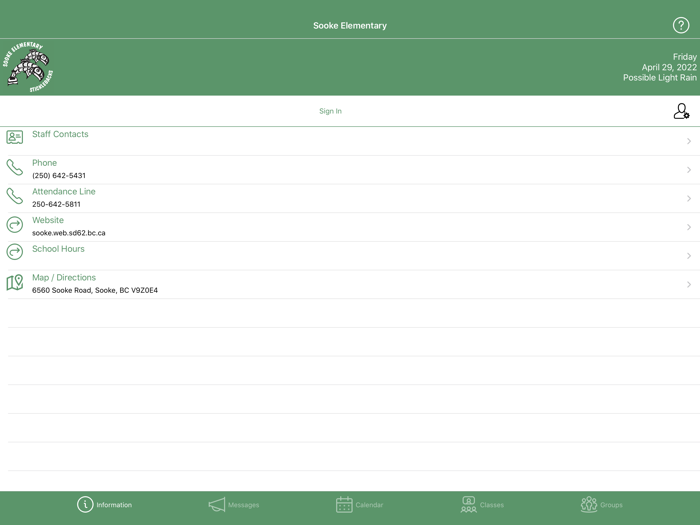Tap the Information tab's circled-i icon
700x525 pixels.
pos(85,504)
